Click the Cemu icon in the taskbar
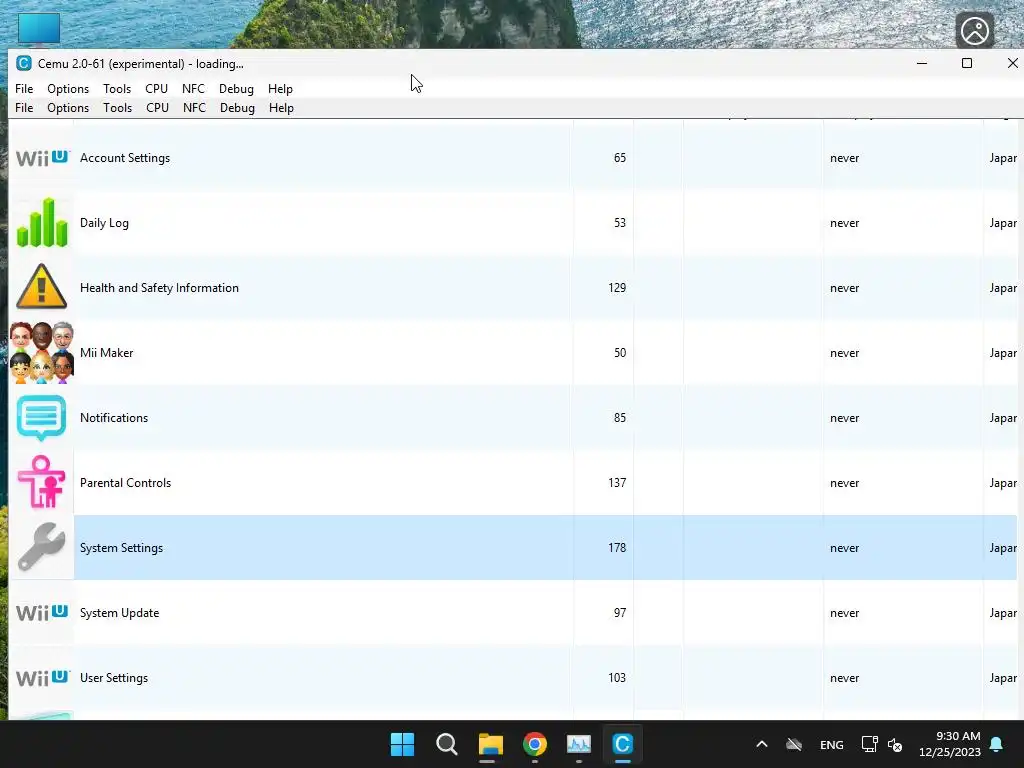Image resolution: width=1024 pixels, height=768 pixels. (622, 744)
